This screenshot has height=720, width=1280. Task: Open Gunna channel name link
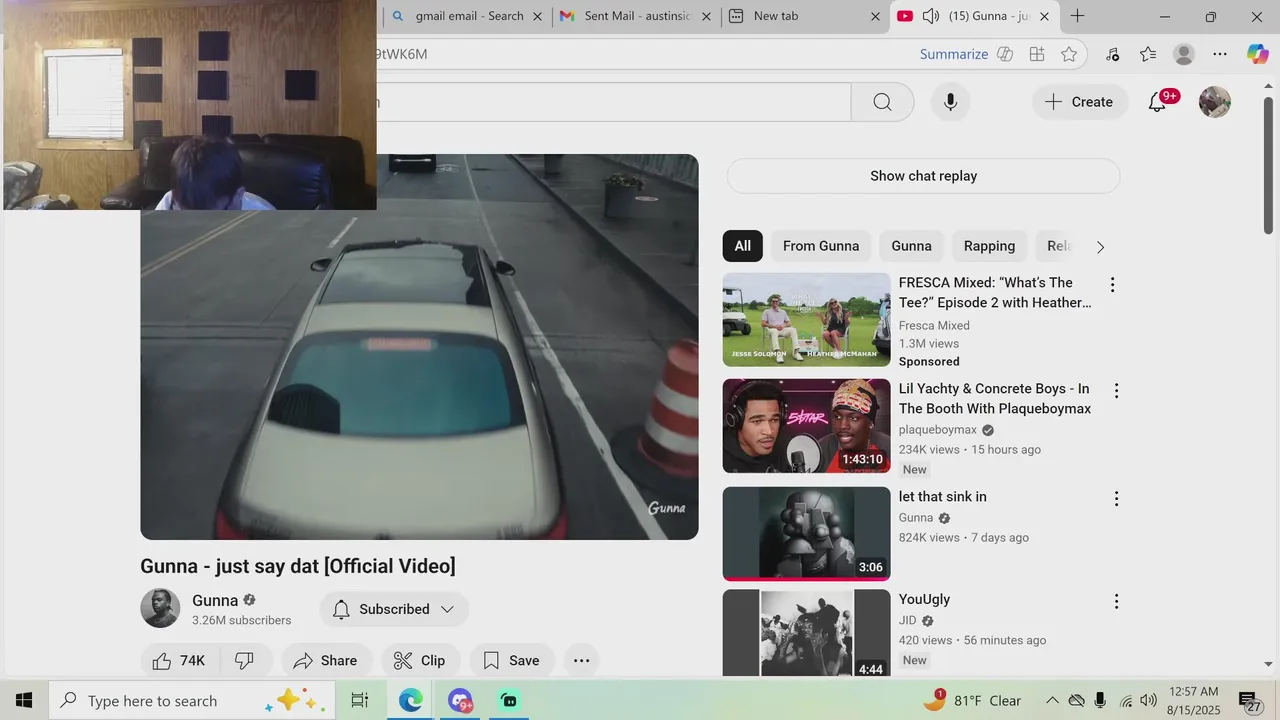pos(215,600)
